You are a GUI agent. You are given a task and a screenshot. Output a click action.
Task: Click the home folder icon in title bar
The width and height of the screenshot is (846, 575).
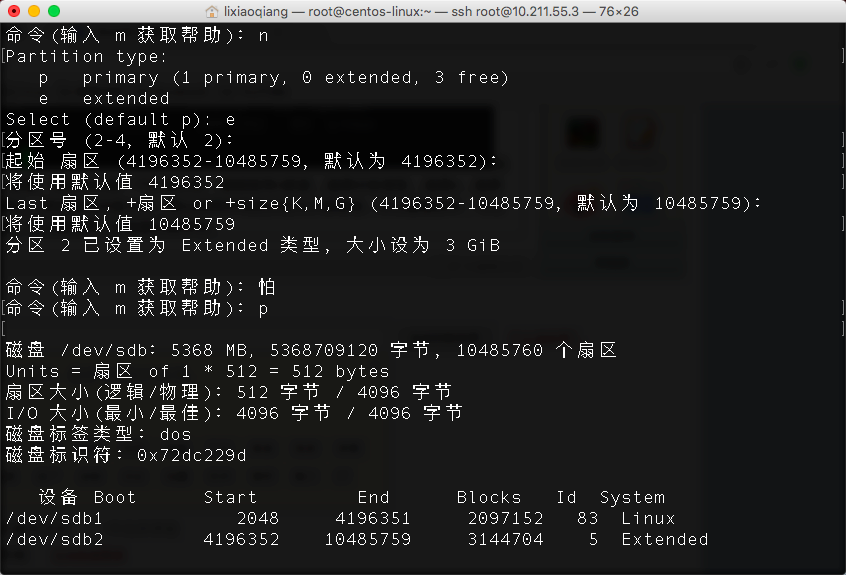[211, 11]
